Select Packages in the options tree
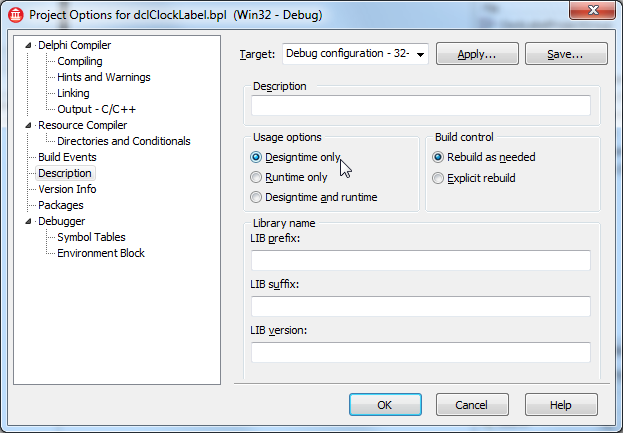Image resolution: width=623 pixels, height=433 pixels. click(x=61, y=205)
